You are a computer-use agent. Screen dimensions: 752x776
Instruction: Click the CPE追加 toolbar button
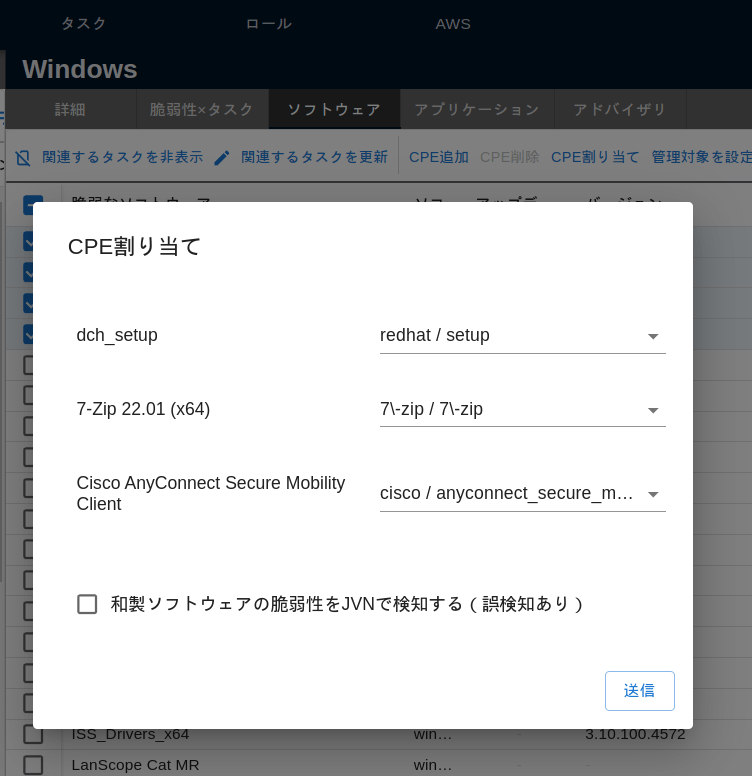tap(438, 157)
